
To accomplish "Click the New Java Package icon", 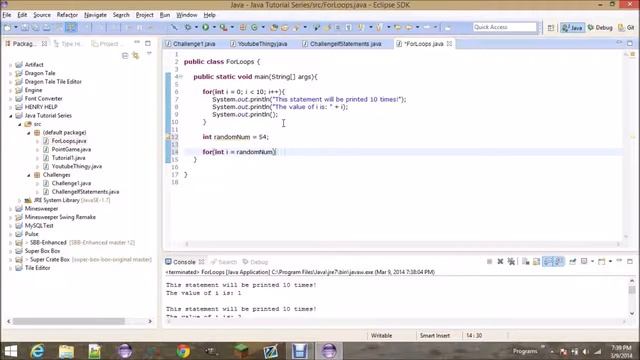I will click(x=243, y=27).
